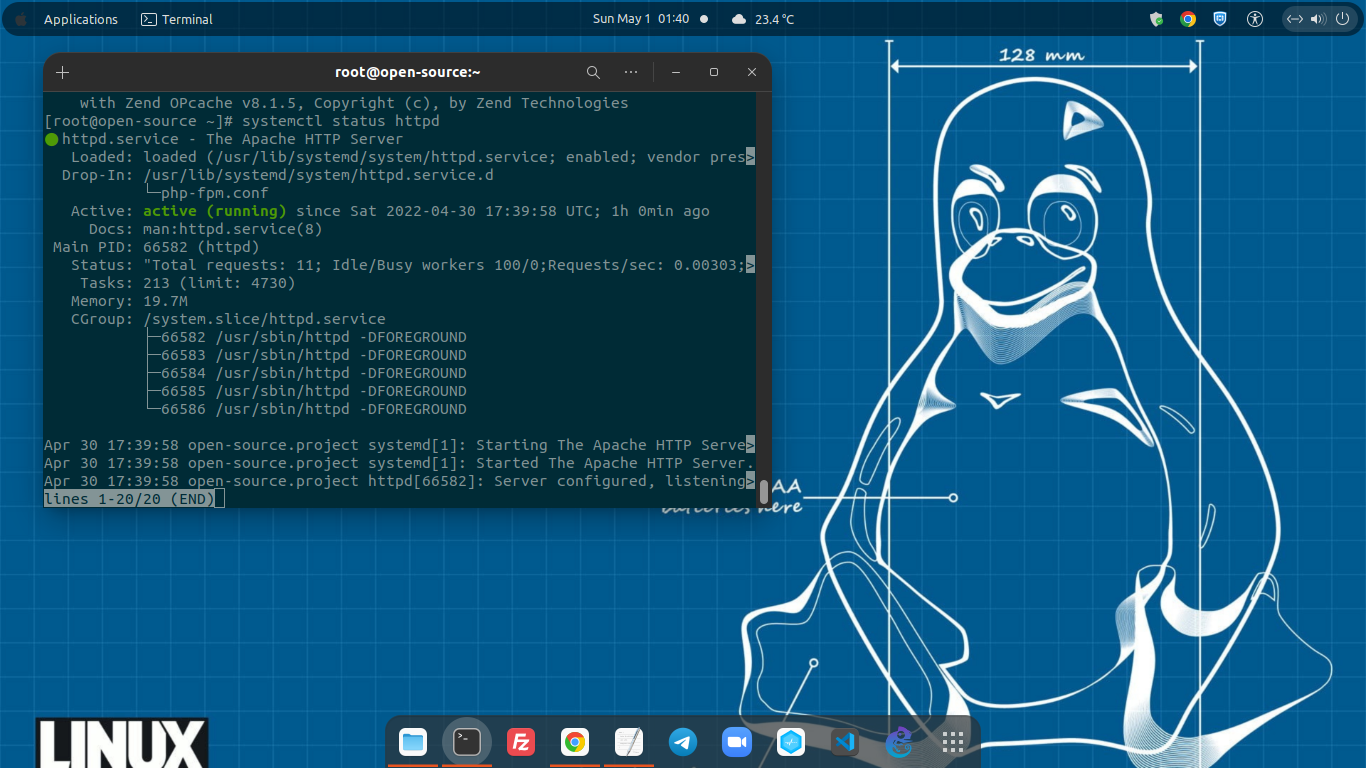The width and height of the screenshot is (1366, 768).
Task: Open the Applications menu in top bar
Action: [x=81, y=19]
